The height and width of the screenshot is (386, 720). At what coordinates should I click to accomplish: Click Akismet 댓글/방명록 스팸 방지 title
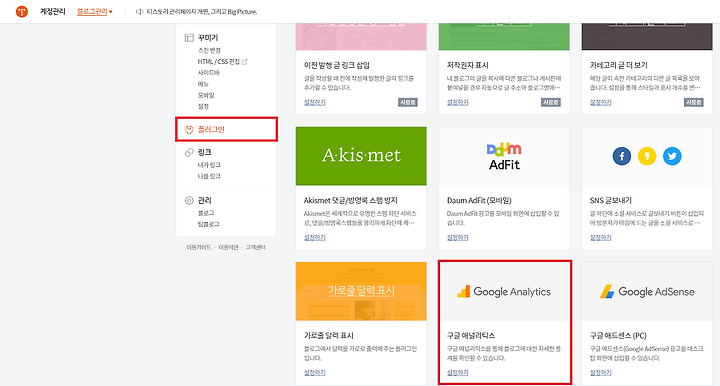pos(350,201)
